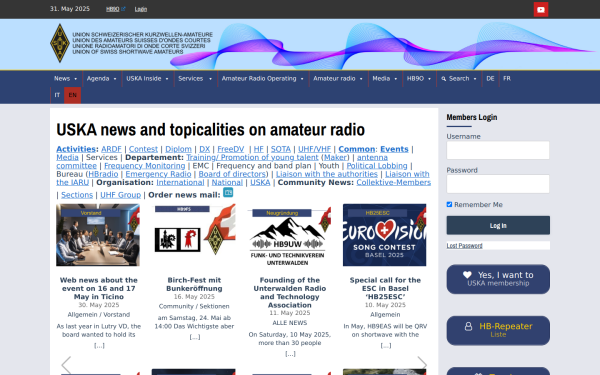Open the UHF Group link
The height and width of the screenshot is (375, 600).
(x=121, y=195)
